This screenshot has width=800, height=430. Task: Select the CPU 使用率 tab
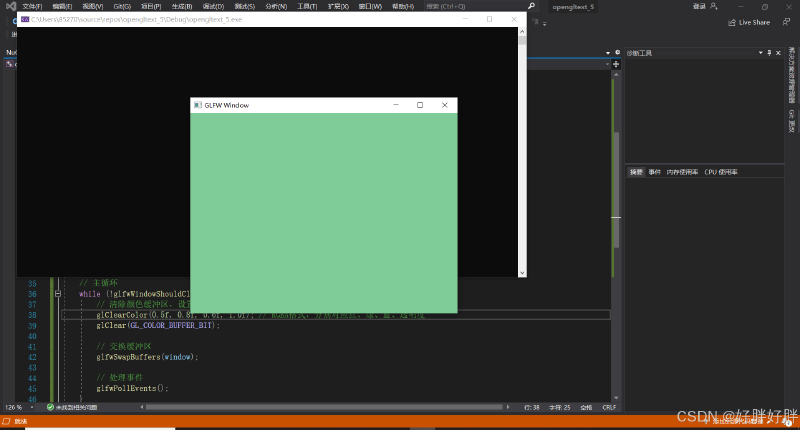721,172
